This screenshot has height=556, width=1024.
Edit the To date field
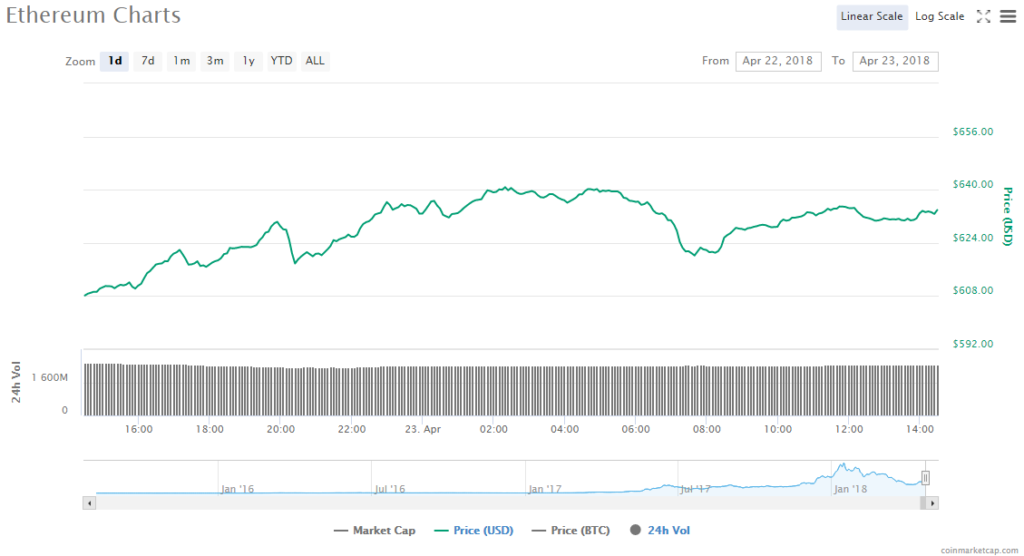click(895, 61)
